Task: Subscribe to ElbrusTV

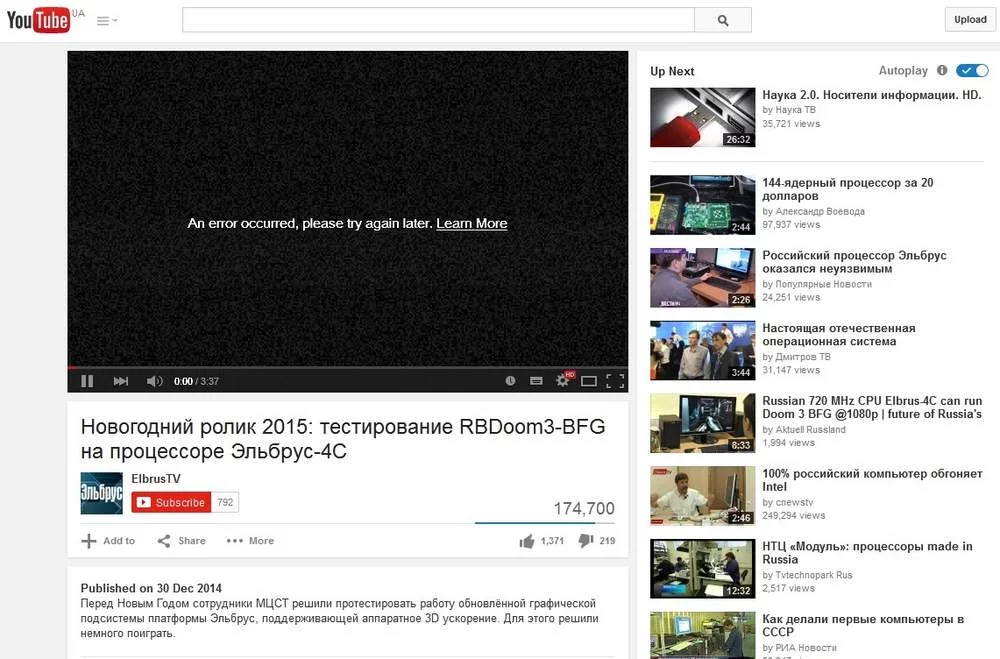Action: point(171,502)
